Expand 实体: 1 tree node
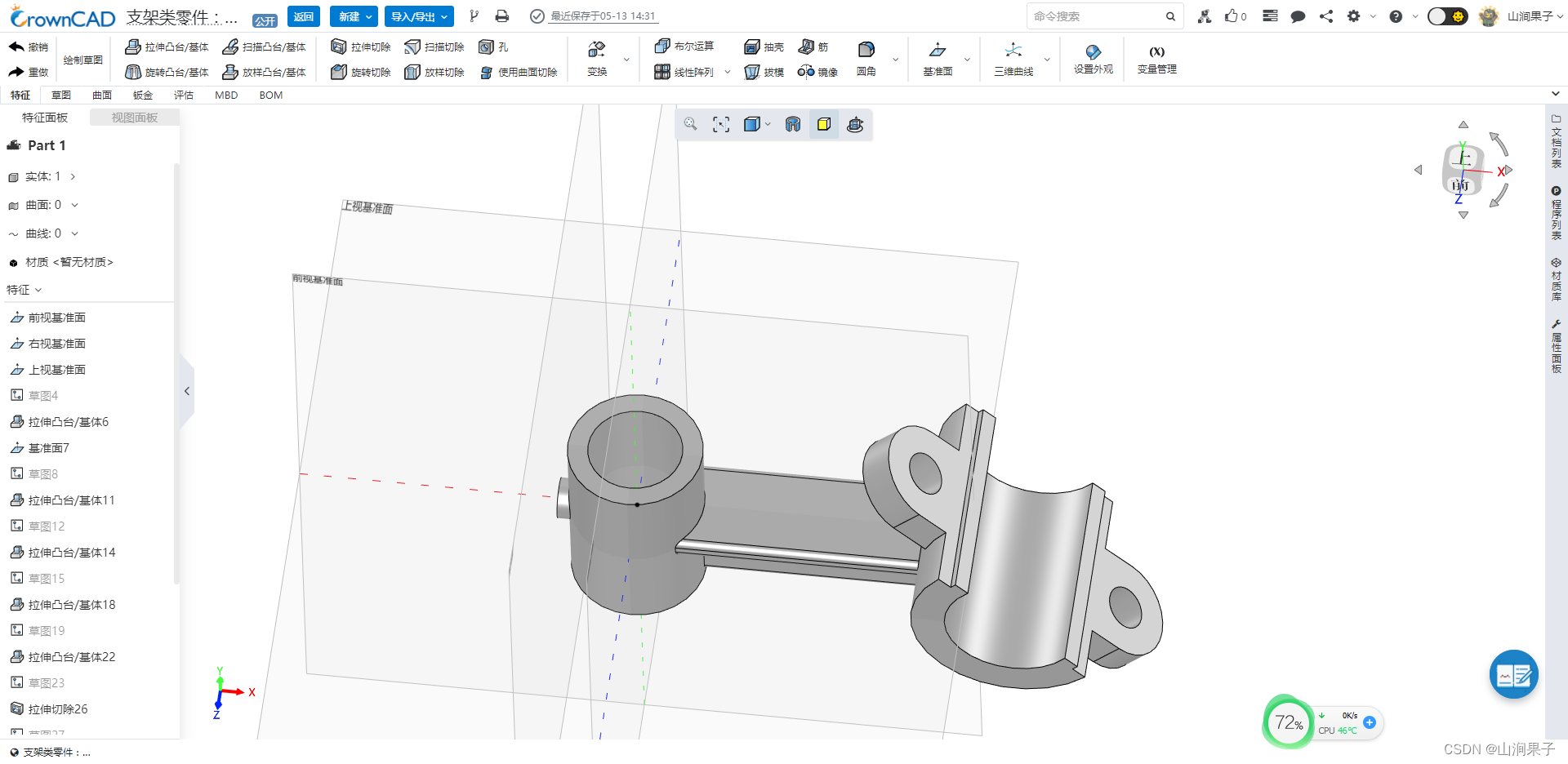Viewport: 1568px width, 764px height. [73, 176]
